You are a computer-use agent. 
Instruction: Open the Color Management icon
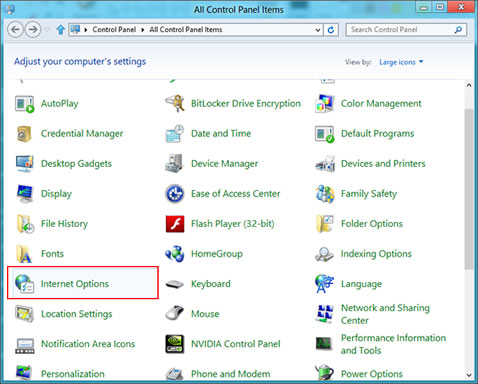pyautogui.click(x=324, y=104)
